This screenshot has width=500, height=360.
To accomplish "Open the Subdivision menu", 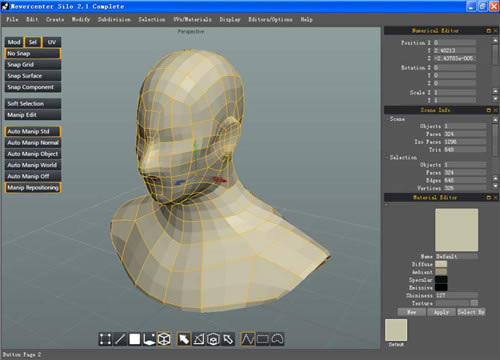I will (x=114, y=19).
